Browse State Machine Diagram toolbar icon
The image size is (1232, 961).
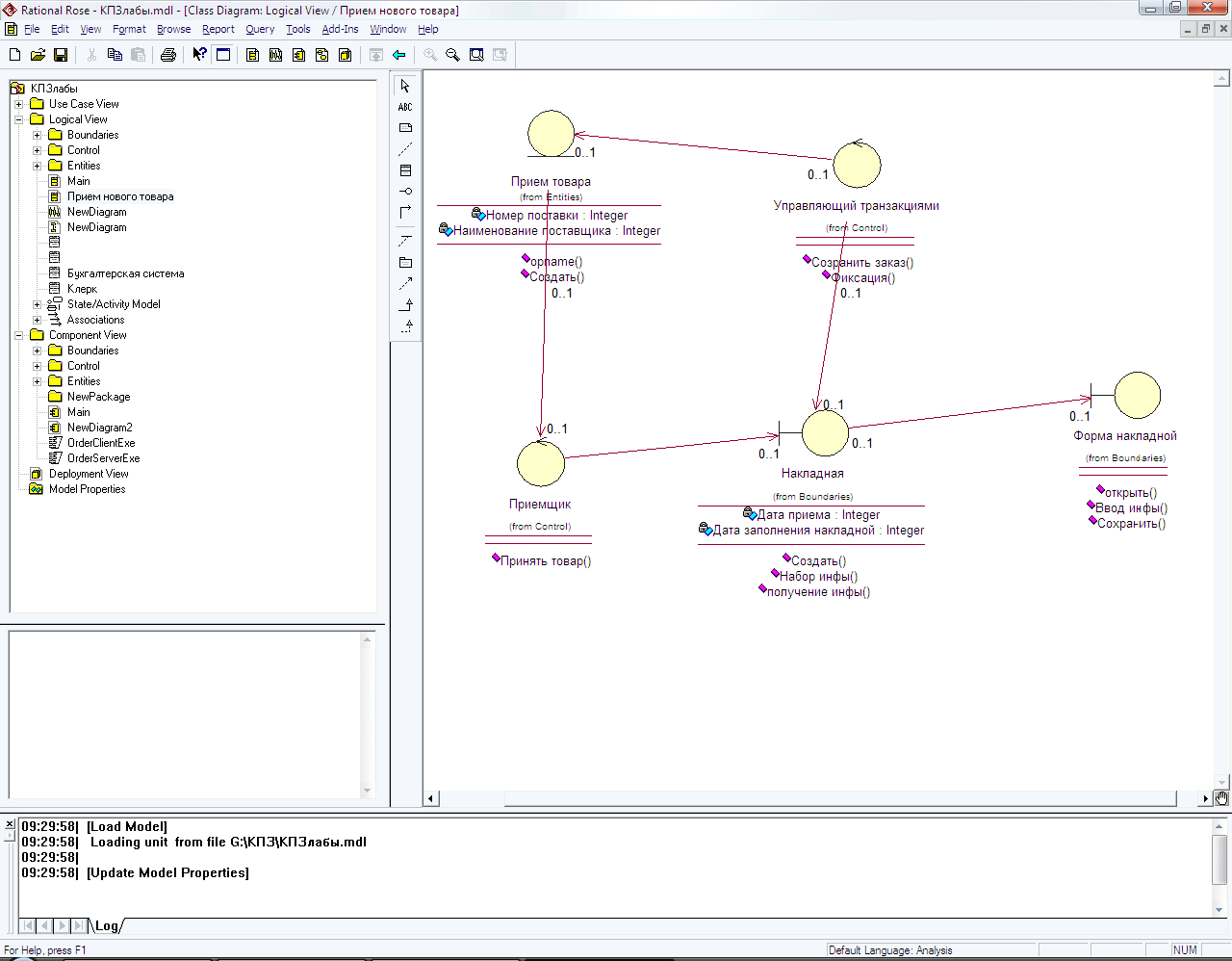coord(321,55)
